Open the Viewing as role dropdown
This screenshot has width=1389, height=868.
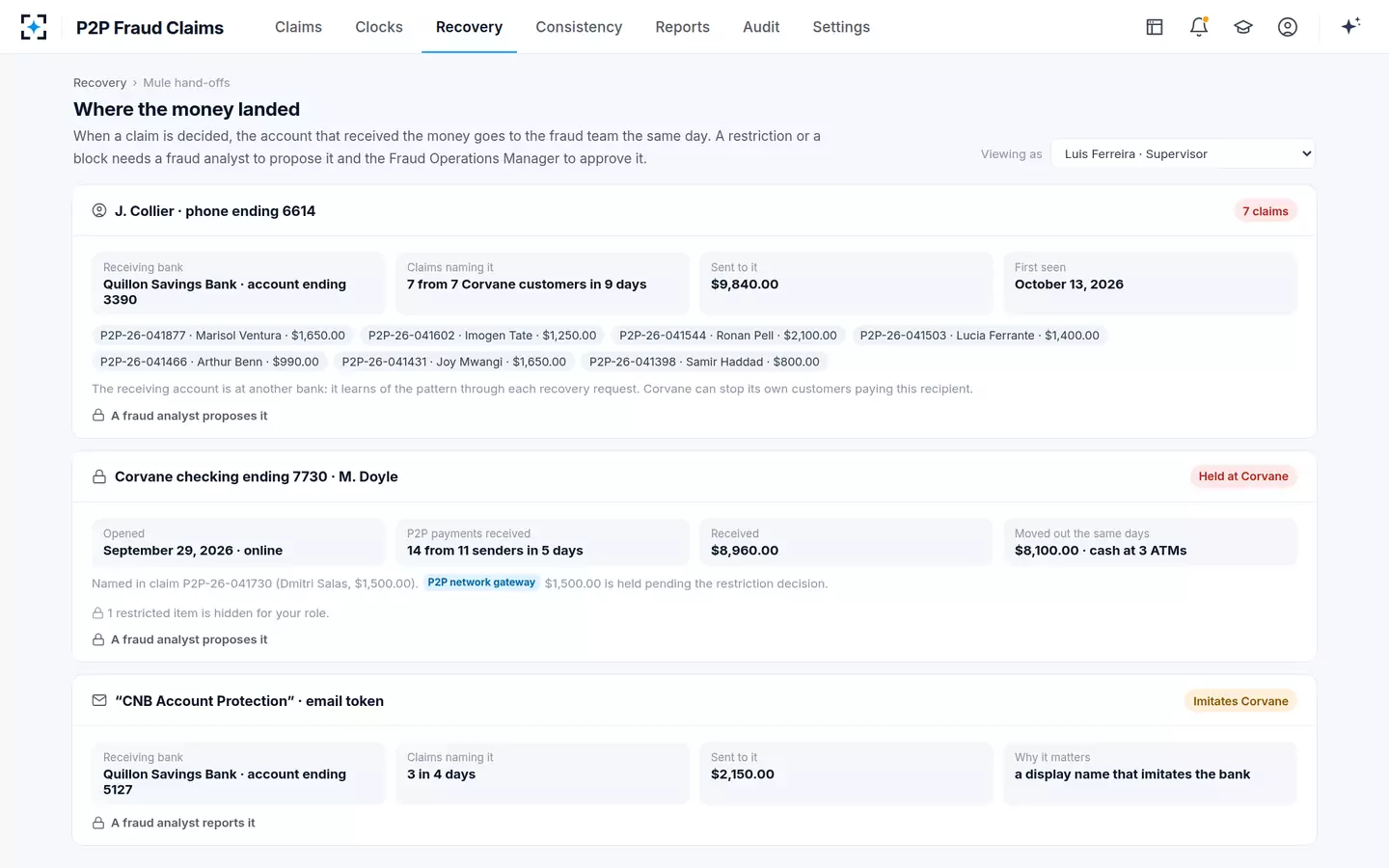point(1183,154)
